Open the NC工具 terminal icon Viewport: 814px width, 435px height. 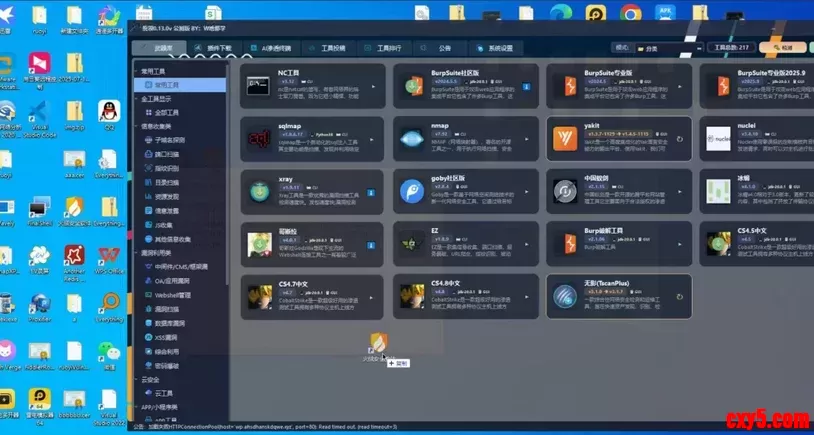(259, 87)
